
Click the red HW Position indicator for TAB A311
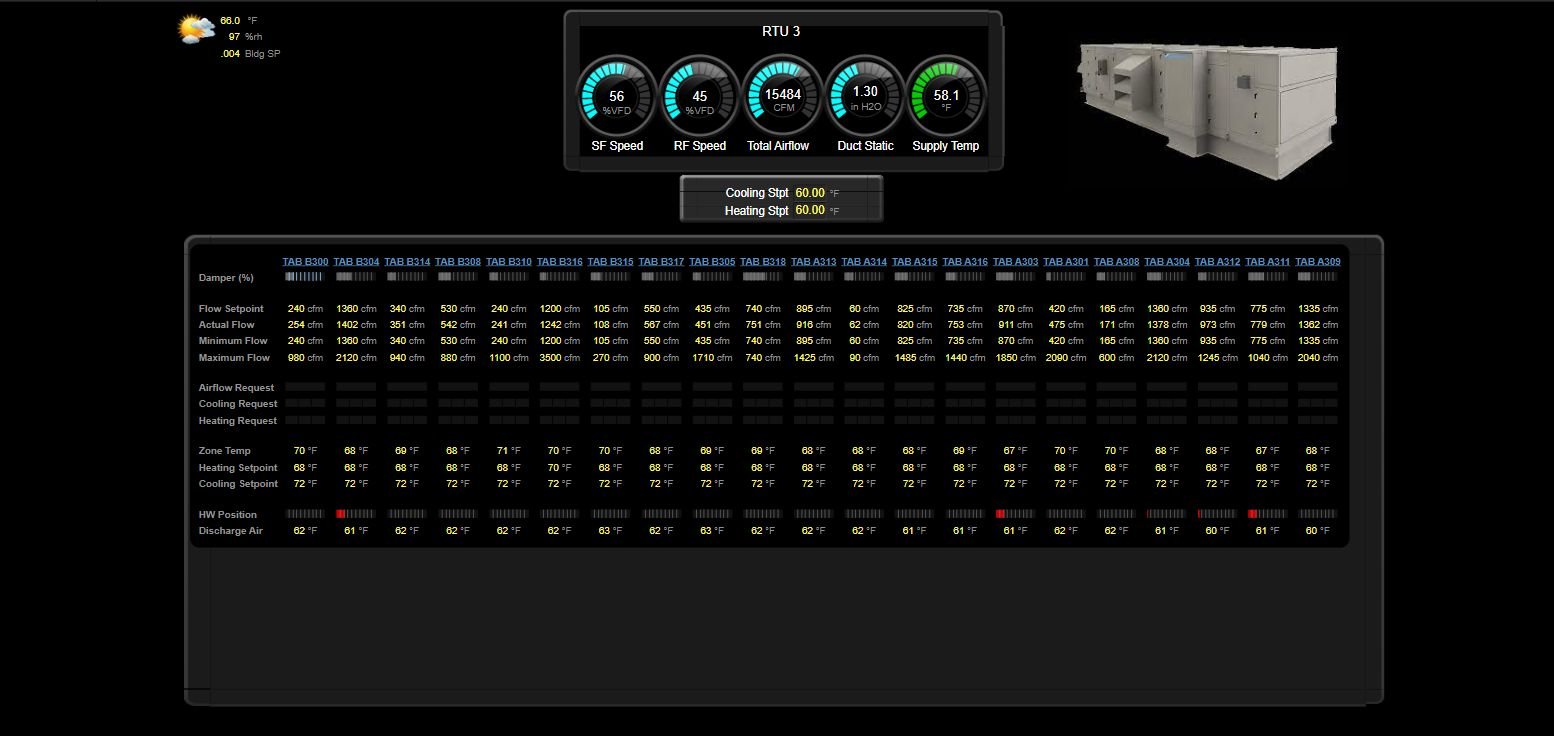click(x=1253, y=514)
